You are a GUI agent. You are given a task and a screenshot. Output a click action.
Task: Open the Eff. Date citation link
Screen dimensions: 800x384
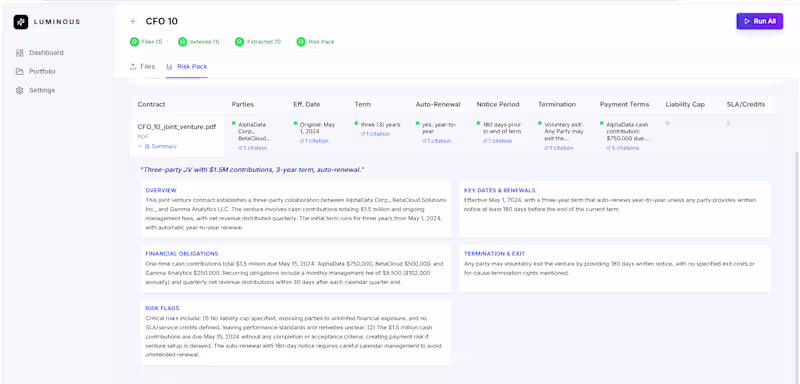click(x=314, y=141)
